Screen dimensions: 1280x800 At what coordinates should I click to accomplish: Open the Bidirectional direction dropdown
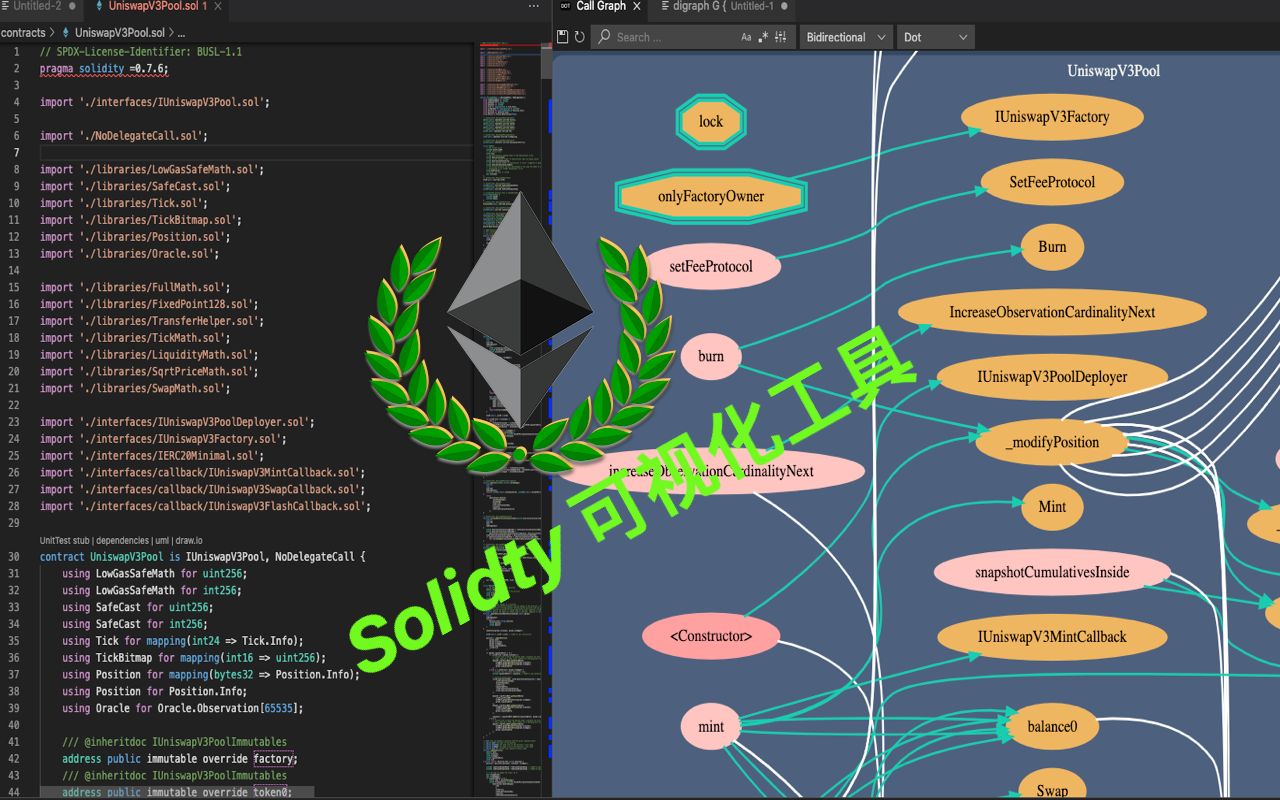point(845,37)
